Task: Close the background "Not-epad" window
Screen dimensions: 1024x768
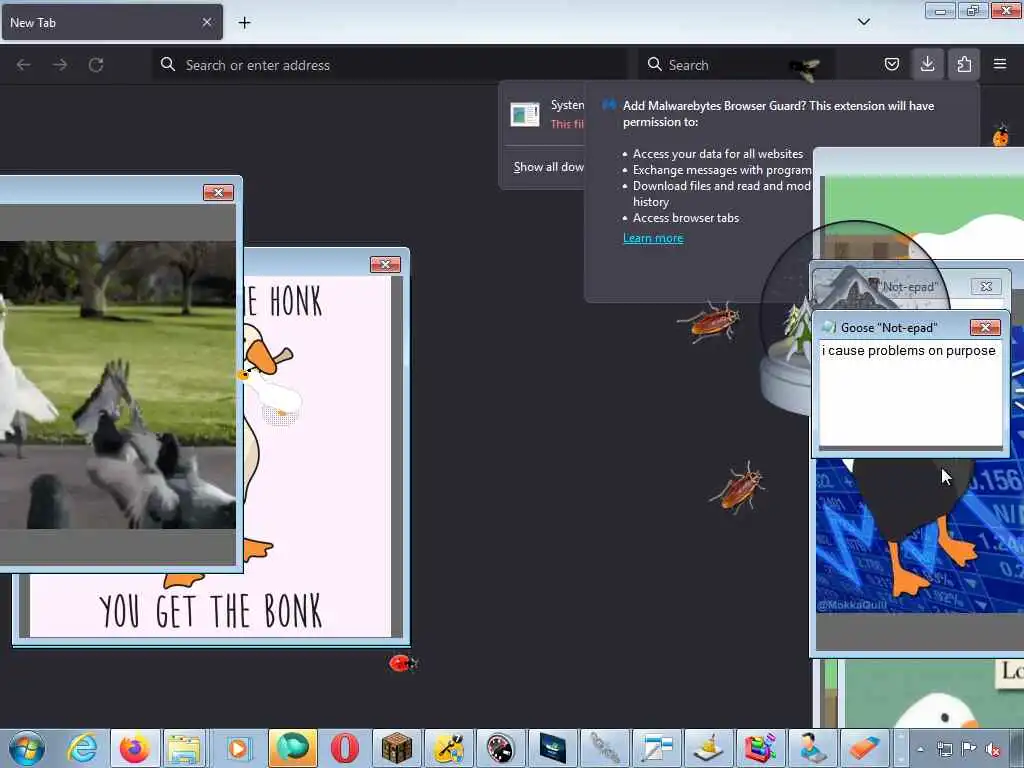Action: point(986,287)
